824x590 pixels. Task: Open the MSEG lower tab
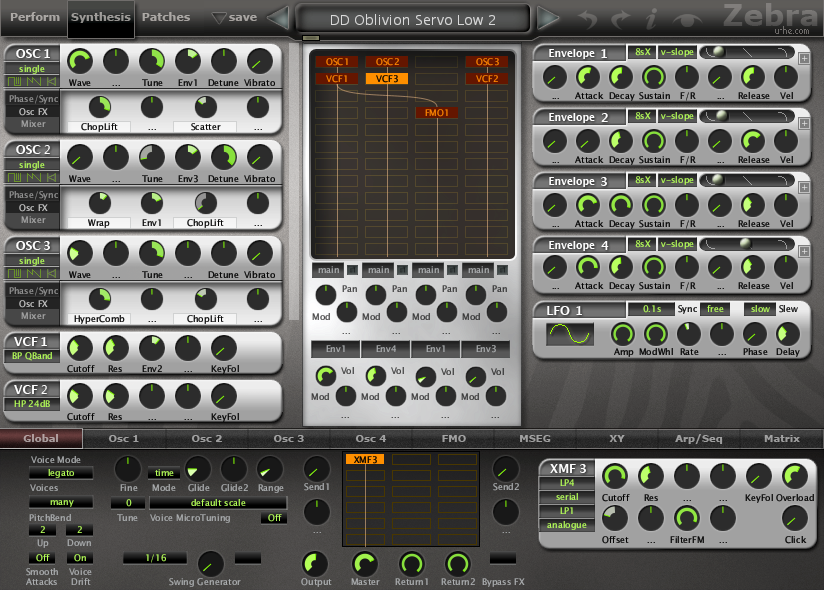[x=535, y=438]
